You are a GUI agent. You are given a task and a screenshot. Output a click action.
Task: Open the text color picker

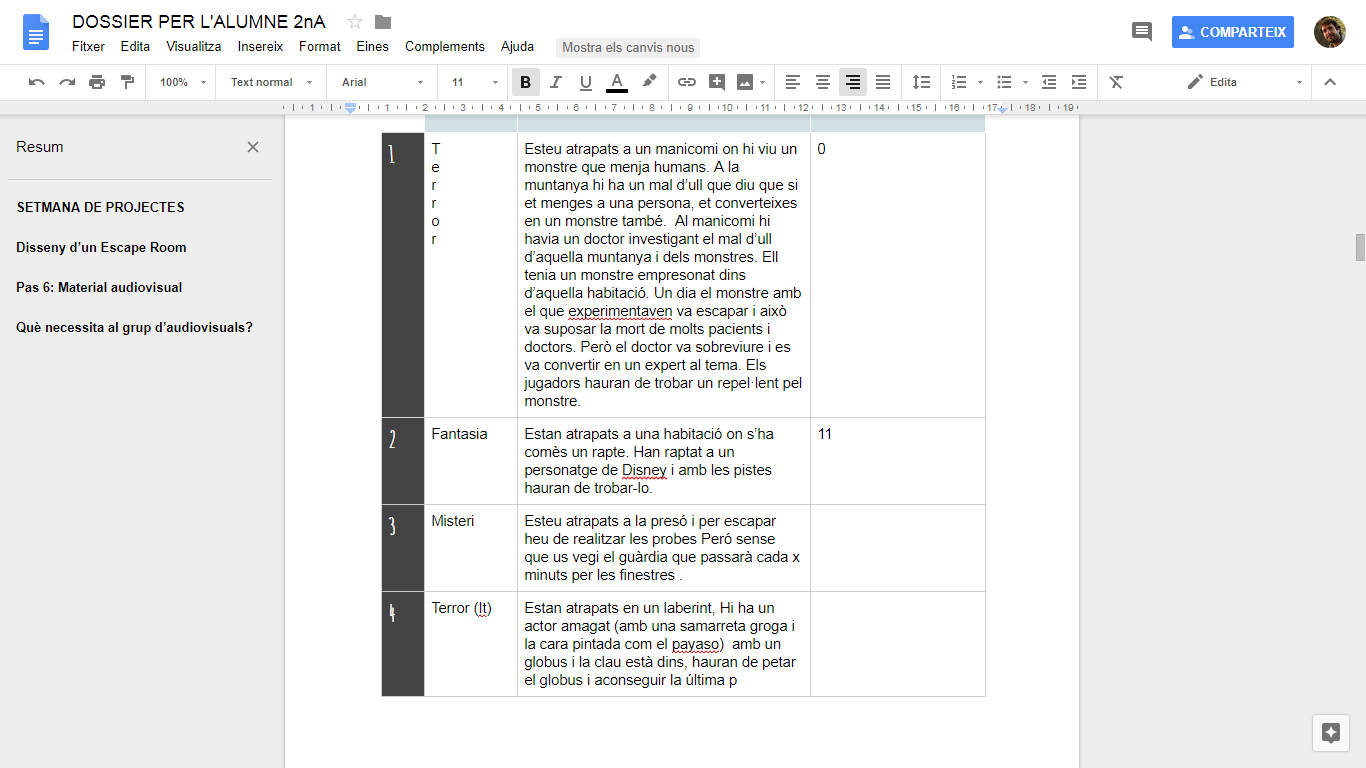pyautogui.click(x=617, y=82)
